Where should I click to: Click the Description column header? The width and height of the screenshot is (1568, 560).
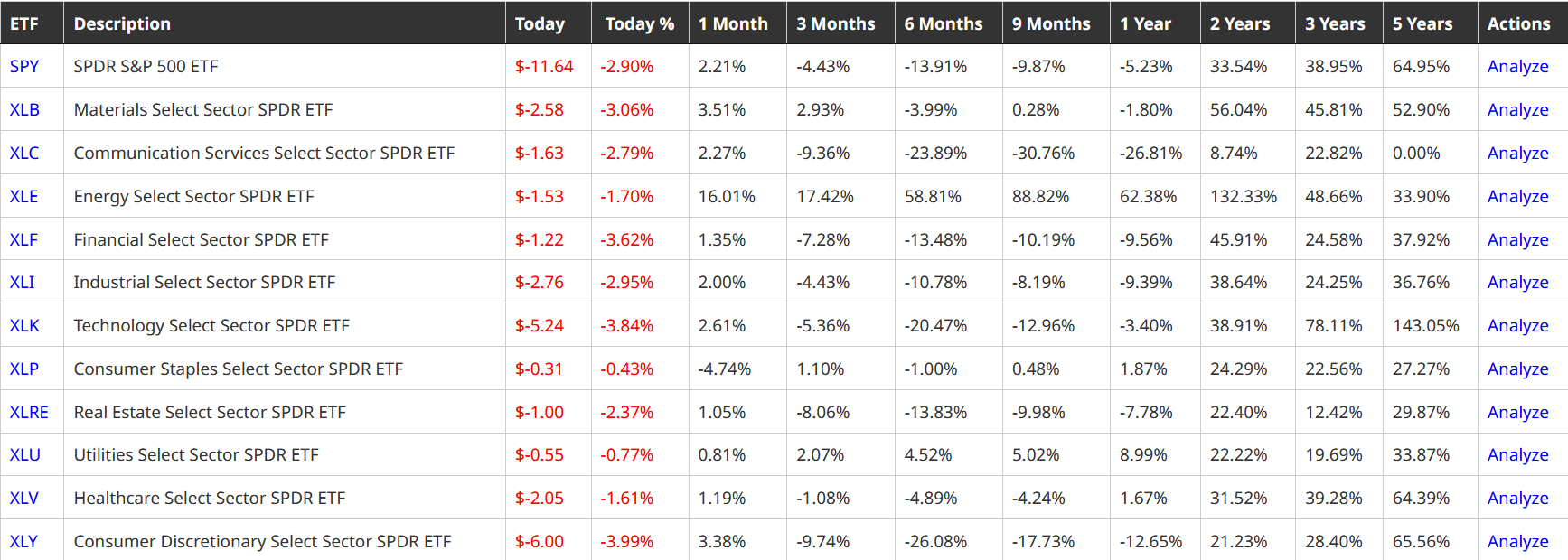(122, 24)
